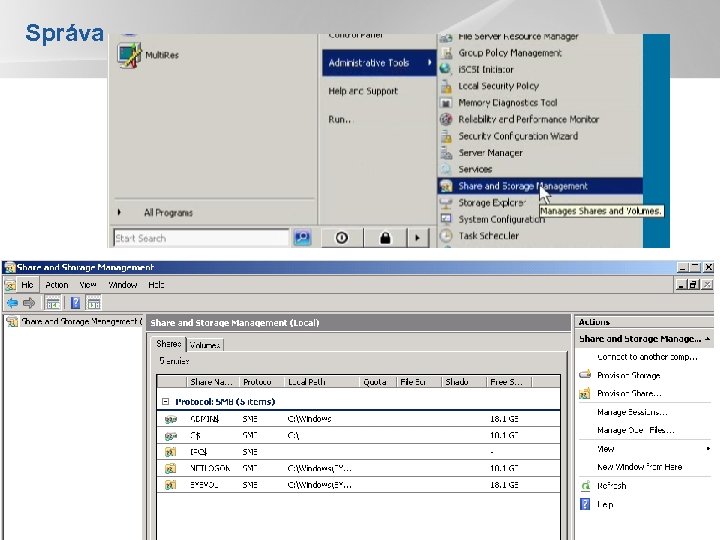
Task: Click Manage Sessions in Actions pane
Action: [x=632, y=412]
